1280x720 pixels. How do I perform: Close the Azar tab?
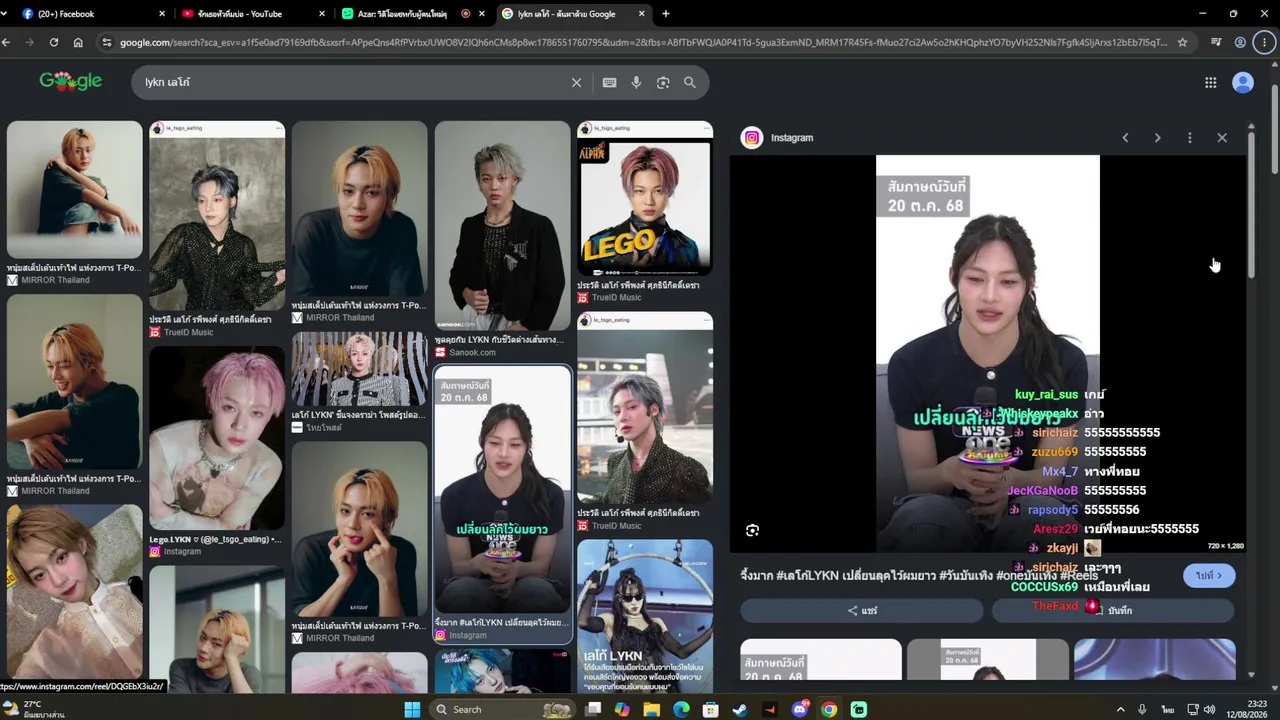click(482, 14)
